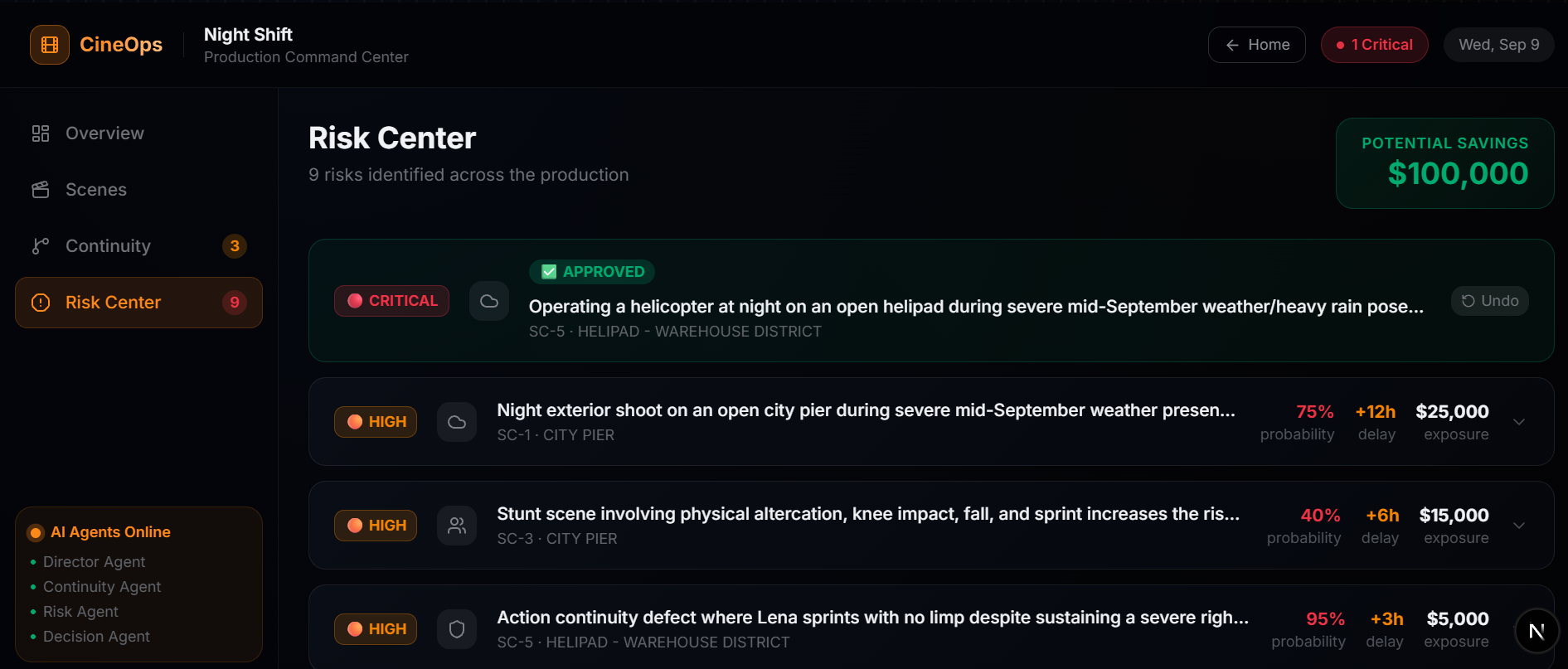Click the green APPROVED checkmark badge

coord(592,272)
